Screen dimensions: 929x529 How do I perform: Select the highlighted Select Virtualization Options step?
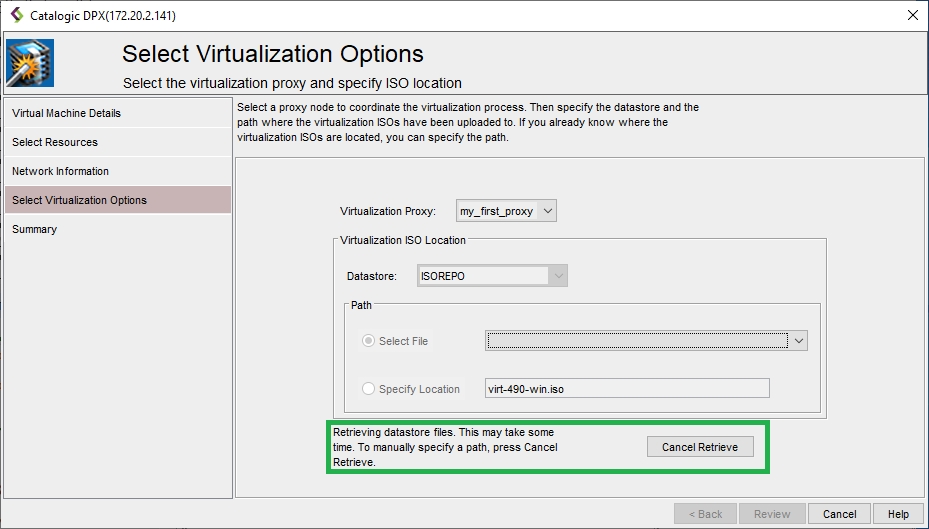pyautogui.click(x=79, y=200)
